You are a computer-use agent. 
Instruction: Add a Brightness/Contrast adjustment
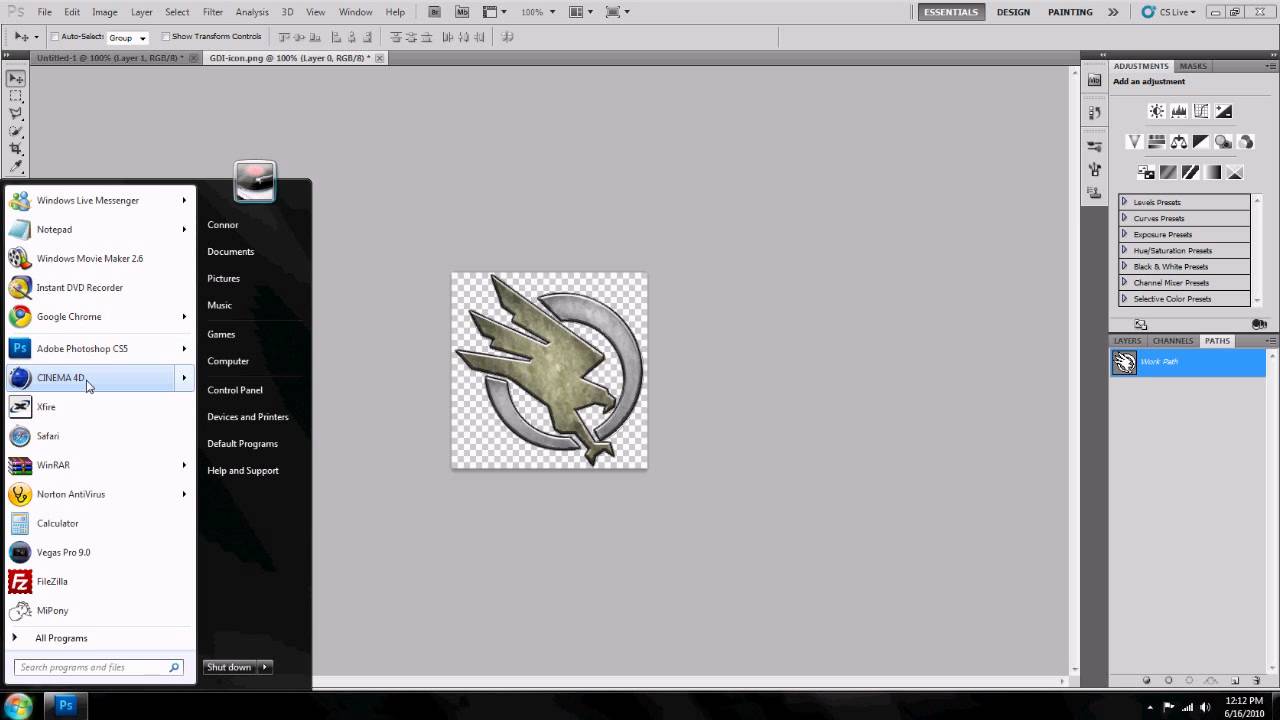tap(1157, 112)
